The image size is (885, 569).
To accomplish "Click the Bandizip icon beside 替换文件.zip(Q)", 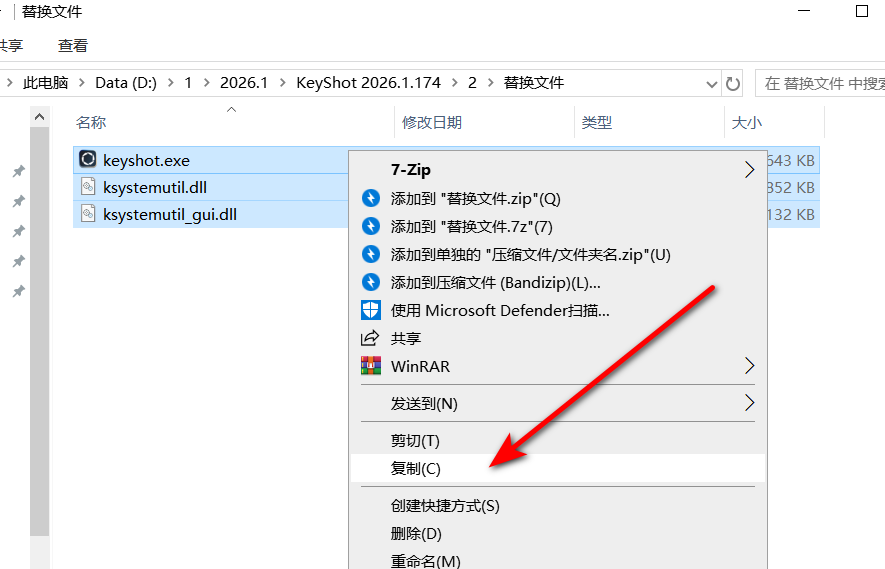I will click(x=371, y=198).
